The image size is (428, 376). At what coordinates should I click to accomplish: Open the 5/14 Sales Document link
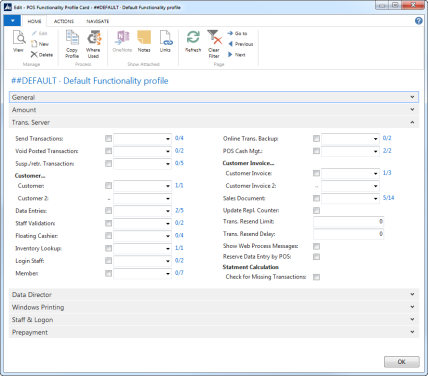point(388,198)
